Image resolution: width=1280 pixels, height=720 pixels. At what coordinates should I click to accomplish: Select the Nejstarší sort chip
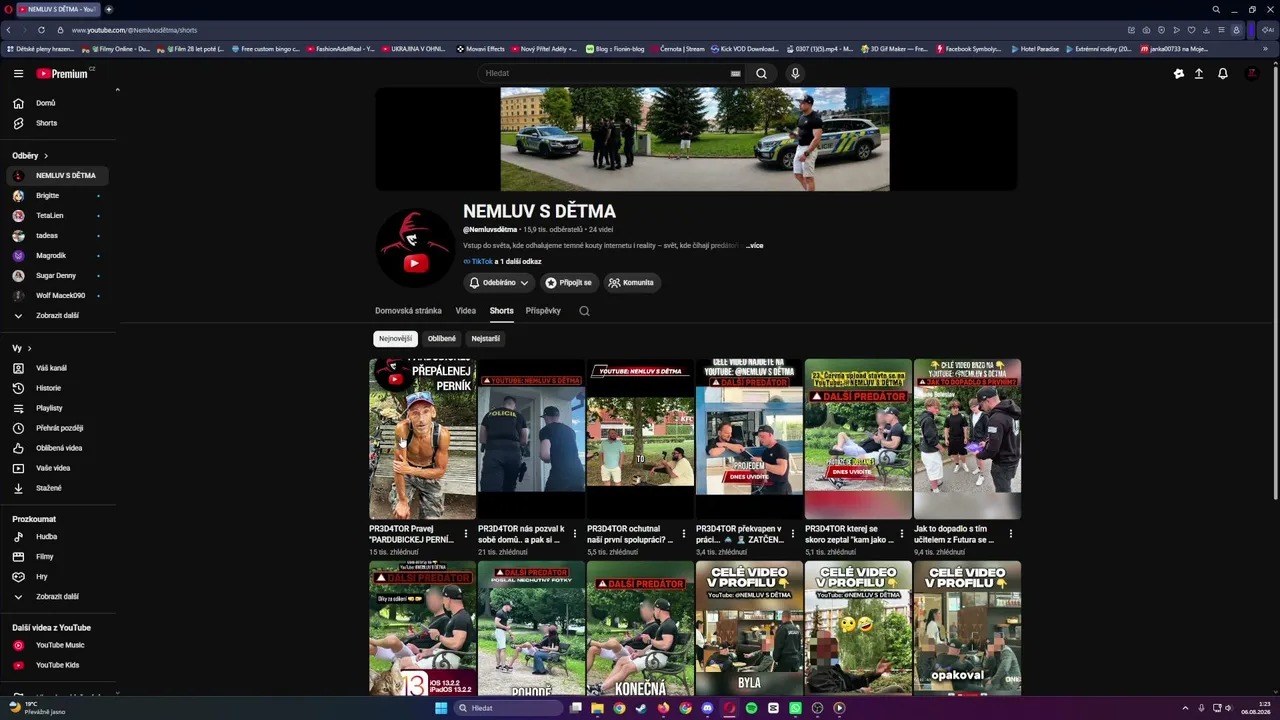[x=486, y=339]
